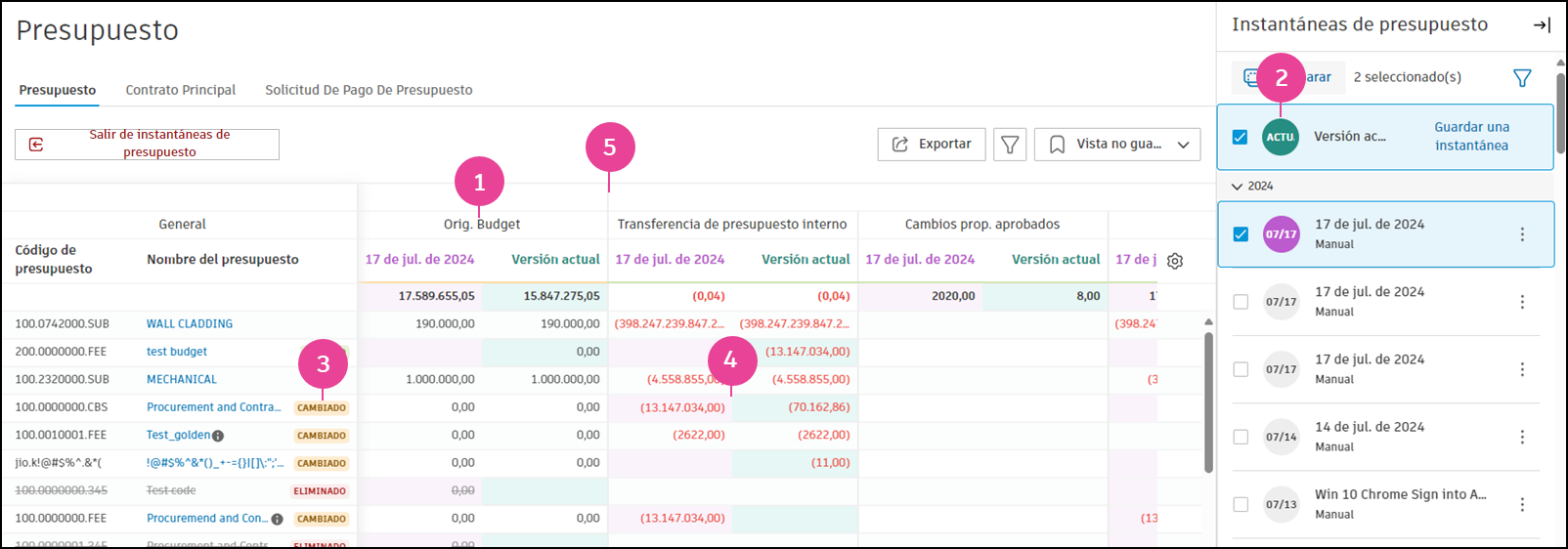Open the Vista no gua... view dropdown
Image resolution: width=1568 pixels, height=549 pixels.
tap(1117, 145)
